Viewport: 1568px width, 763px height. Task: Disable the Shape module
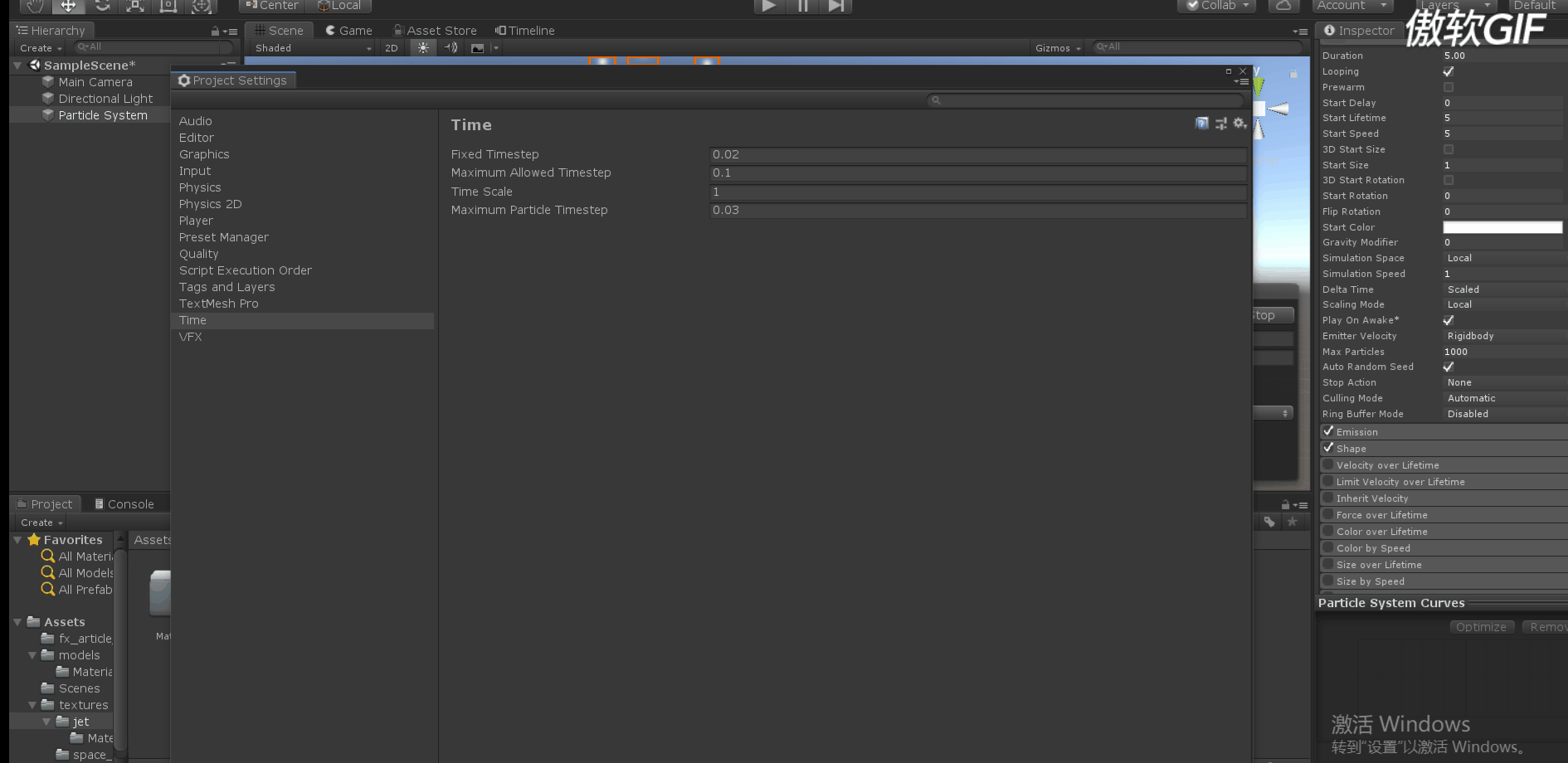[1328, 448]
